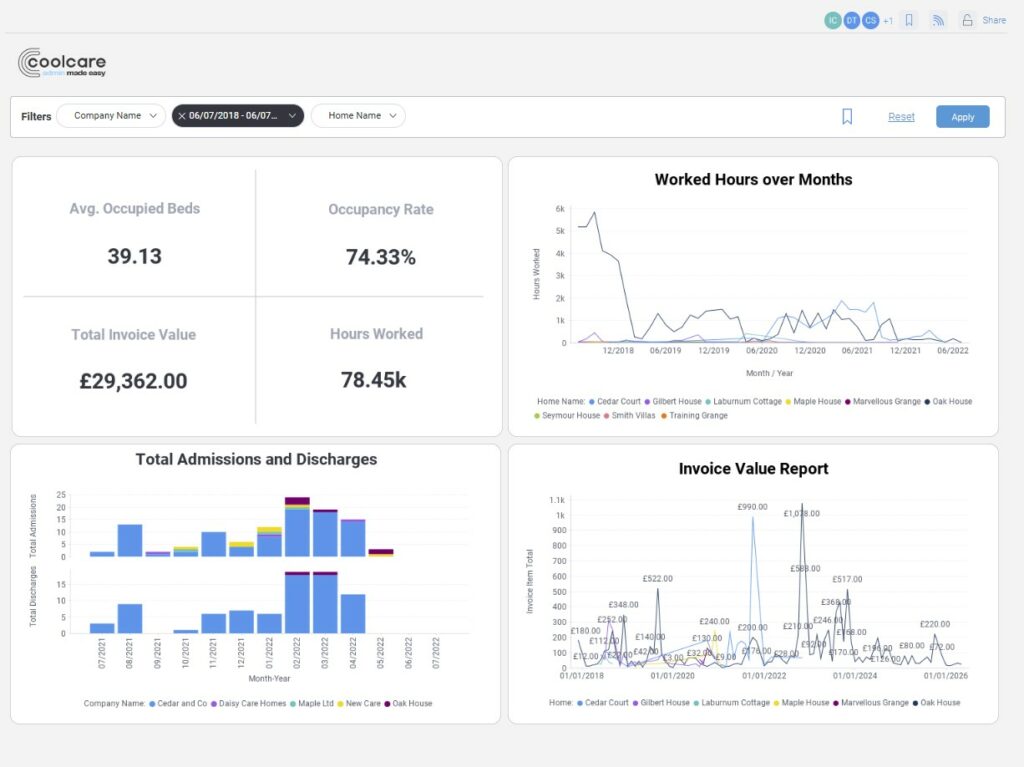Expand the date range filter chevron

[x=292, y=116]
